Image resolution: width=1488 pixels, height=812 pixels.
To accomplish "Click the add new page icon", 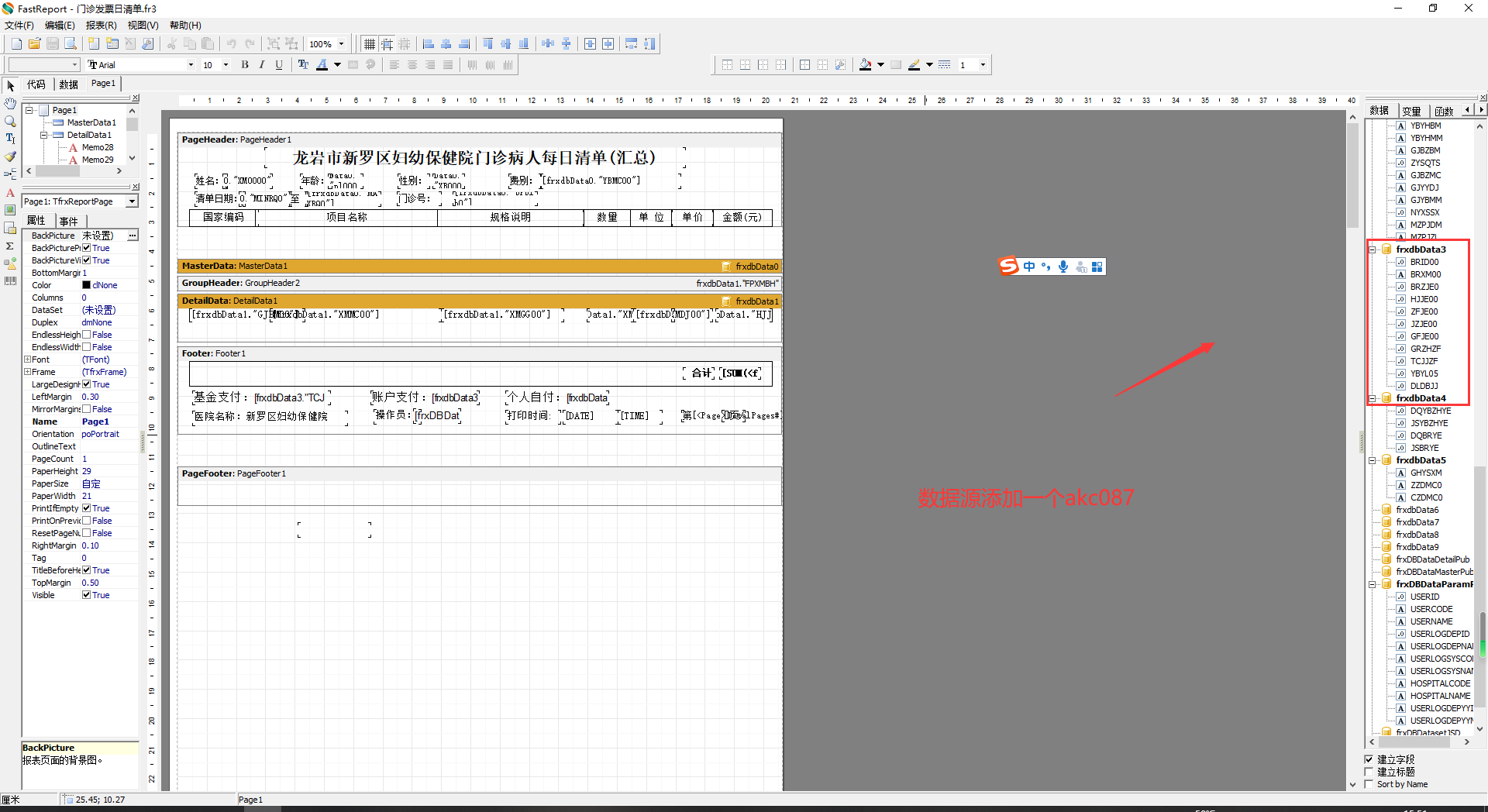I will (x=94, y=44).
